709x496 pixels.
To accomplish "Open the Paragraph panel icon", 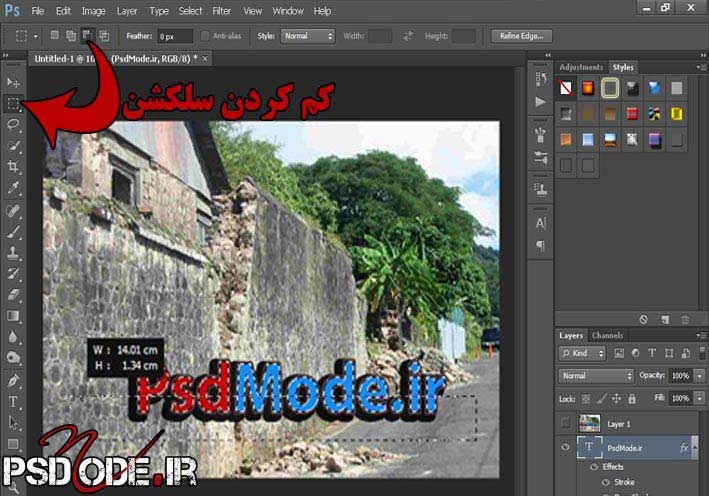I will click(541, 246).
